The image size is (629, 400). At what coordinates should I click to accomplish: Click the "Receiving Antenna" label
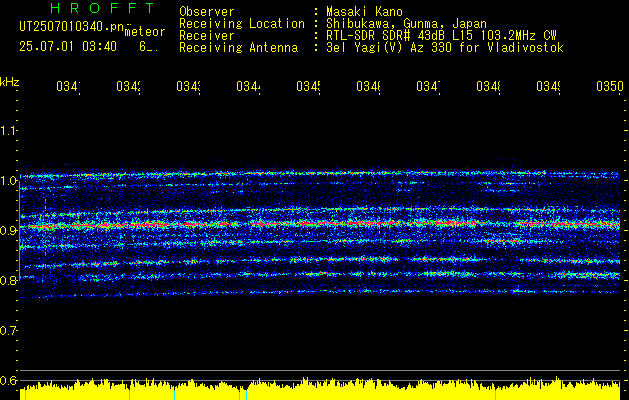(x=239, y=48)
